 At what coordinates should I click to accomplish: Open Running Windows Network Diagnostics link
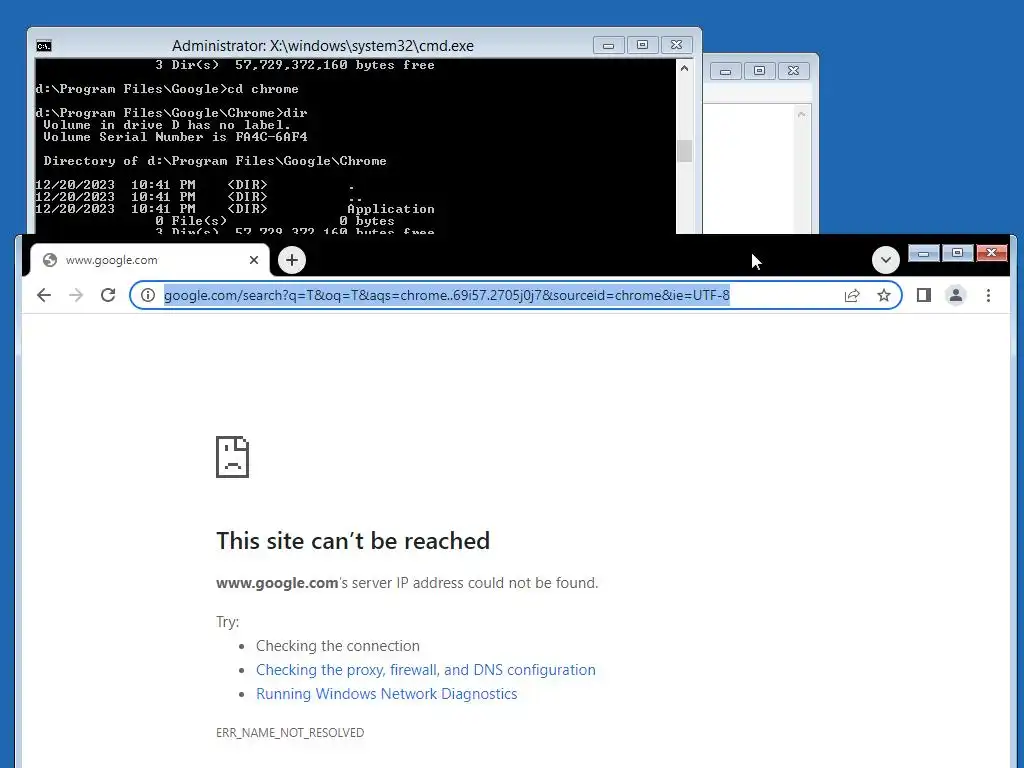click(x=387, y=694)
